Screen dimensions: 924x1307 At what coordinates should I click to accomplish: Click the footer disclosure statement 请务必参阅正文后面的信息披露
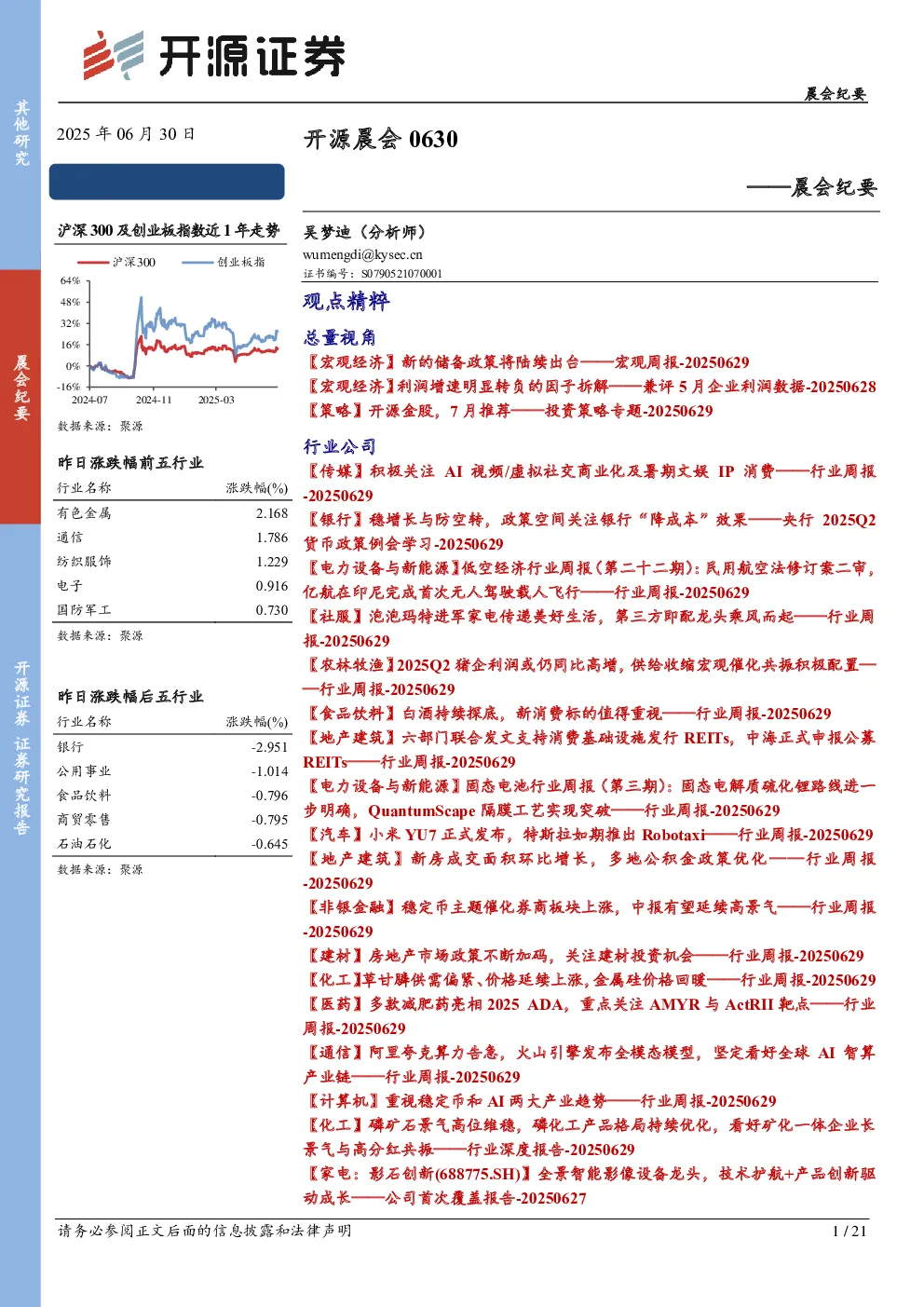(205, 1231)
